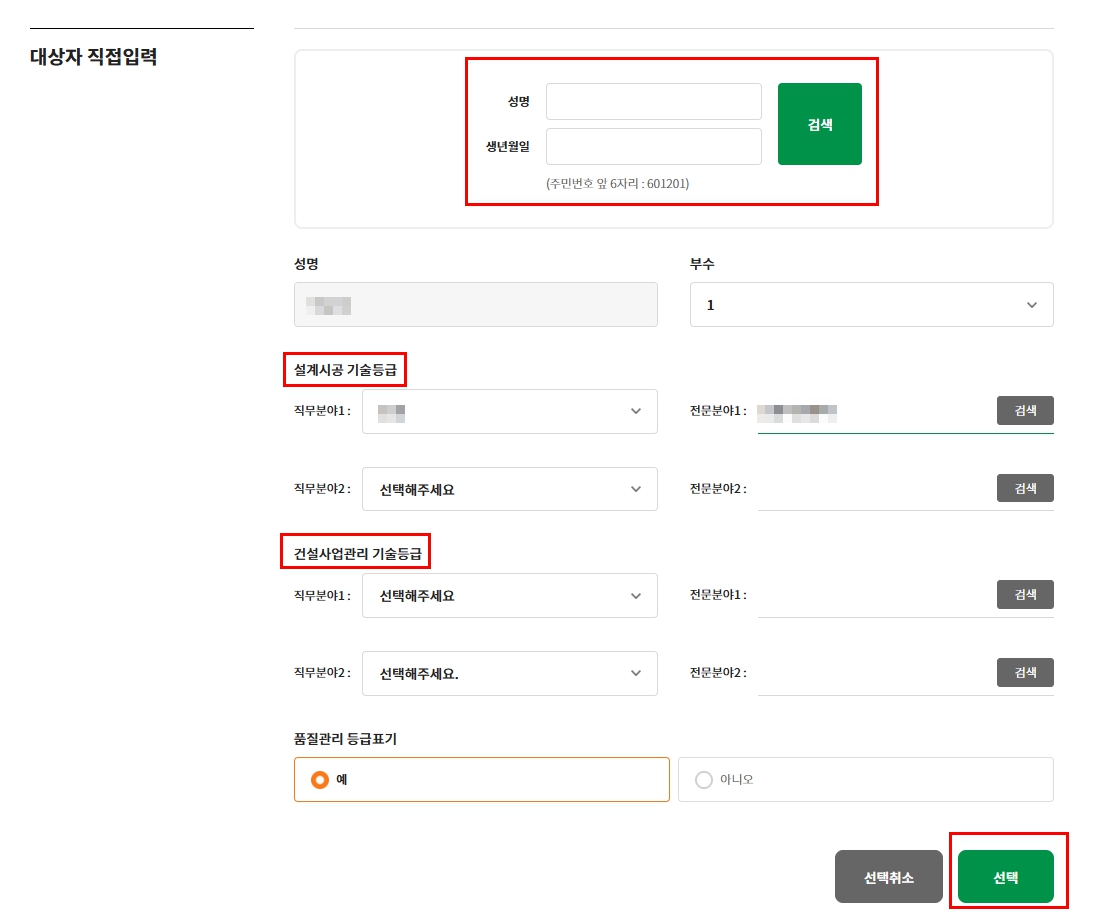Image resolution: width=1096 pixels, height=923 pixels.
Task: Open the 건설사업관리 직무분야1 dropdown
Action: click(x=509, y=595)
